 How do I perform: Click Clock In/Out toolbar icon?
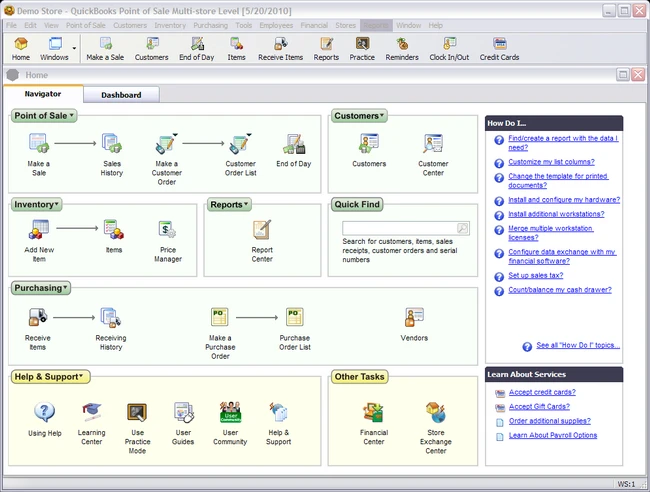tap(449, 49)
